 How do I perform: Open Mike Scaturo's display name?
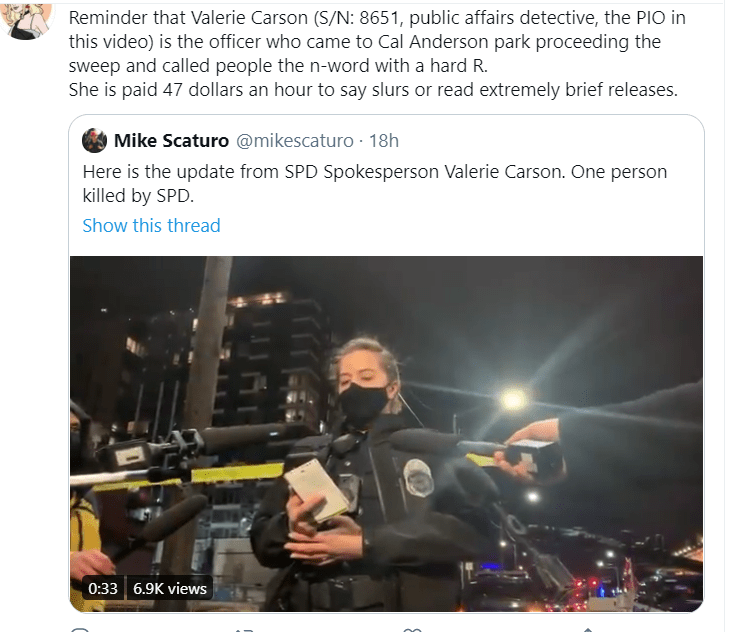click(171, 140)
